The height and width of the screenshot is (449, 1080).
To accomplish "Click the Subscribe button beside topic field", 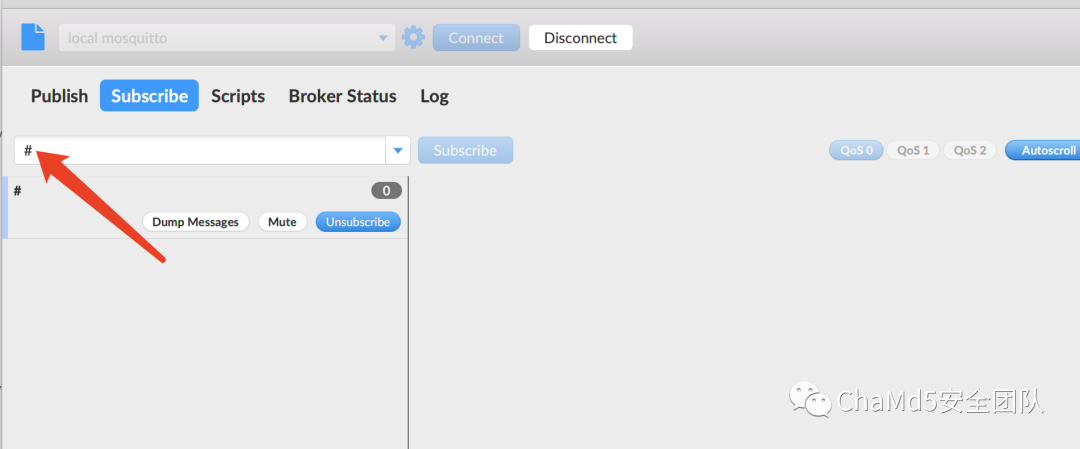I will click(465, 150).
